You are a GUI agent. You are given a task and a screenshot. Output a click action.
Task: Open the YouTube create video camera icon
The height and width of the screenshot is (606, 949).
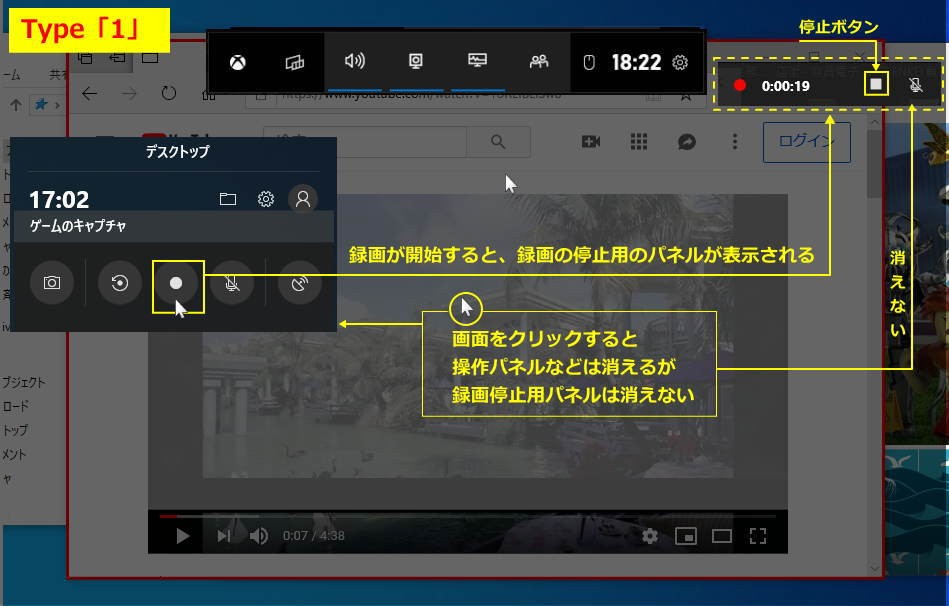(591, 142)
